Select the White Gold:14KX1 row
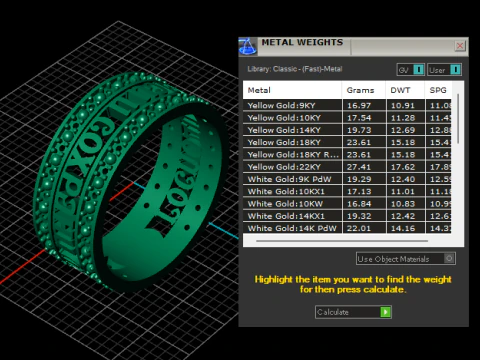The height and width of the screenshot is (360, 480). (347, 216)
